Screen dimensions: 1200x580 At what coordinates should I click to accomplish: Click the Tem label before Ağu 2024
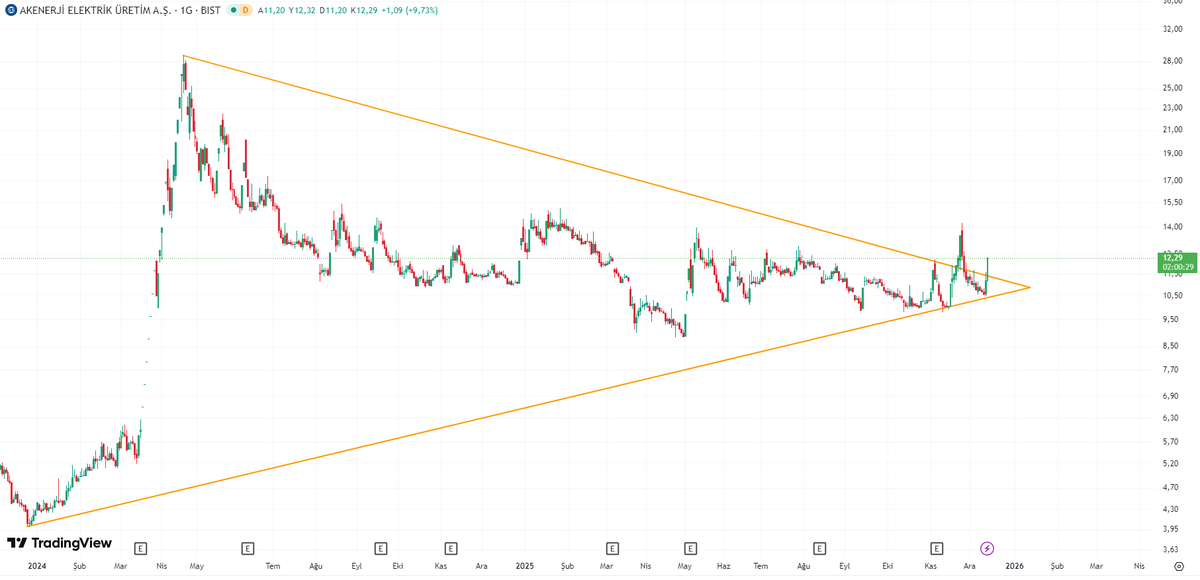tap(272, 566)
